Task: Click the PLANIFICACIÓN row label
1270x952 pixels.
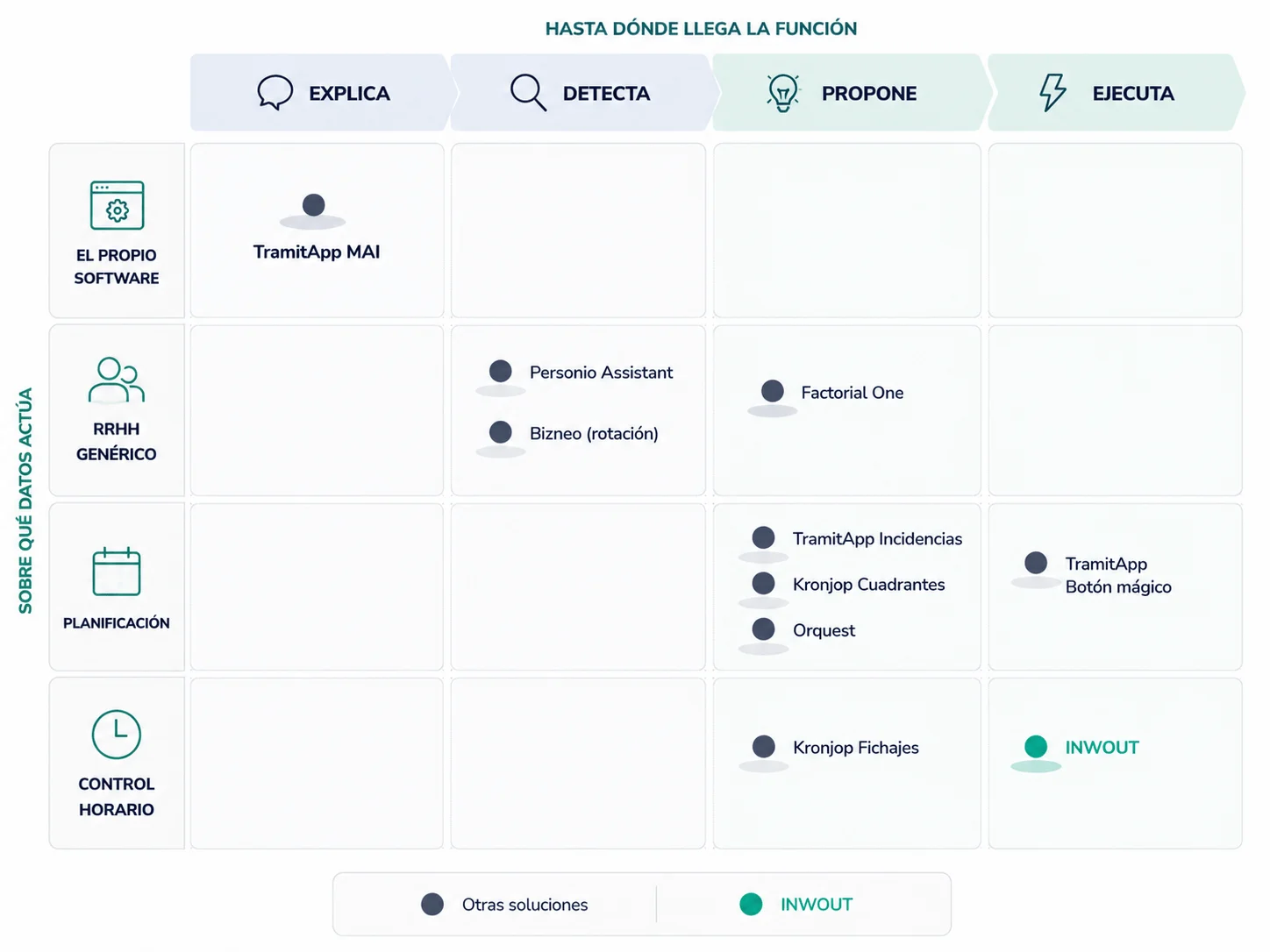Action: click(x=117, y=623)
